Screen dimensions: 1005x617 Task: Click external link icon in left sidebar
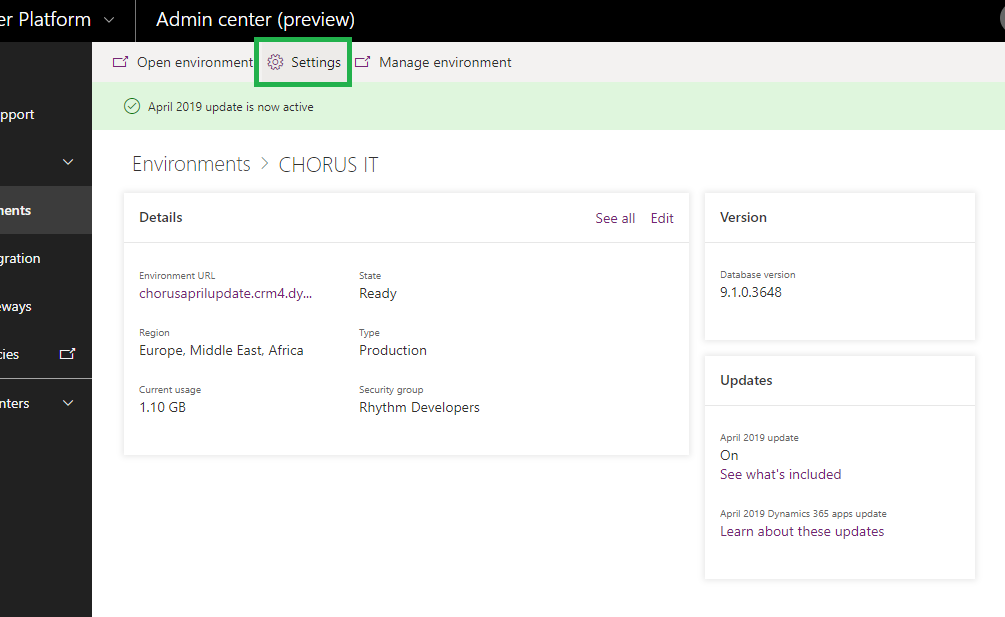click(x=67, y=354)
